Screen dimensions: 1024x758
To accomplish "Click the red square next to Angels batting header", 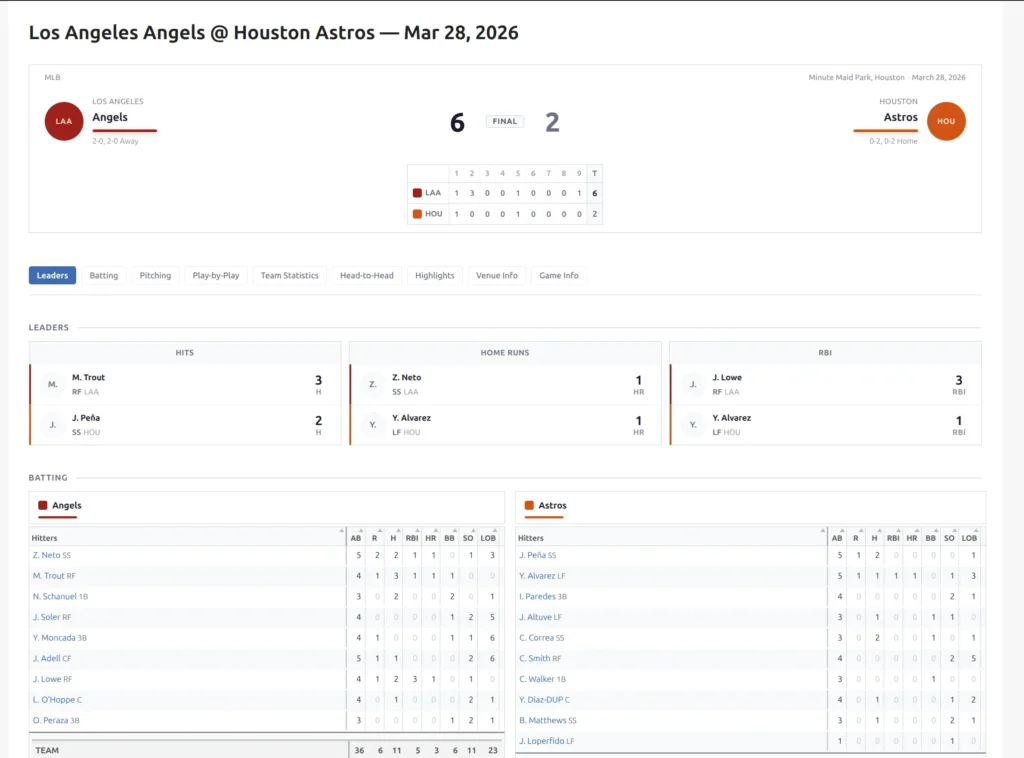I will [43, 505].
